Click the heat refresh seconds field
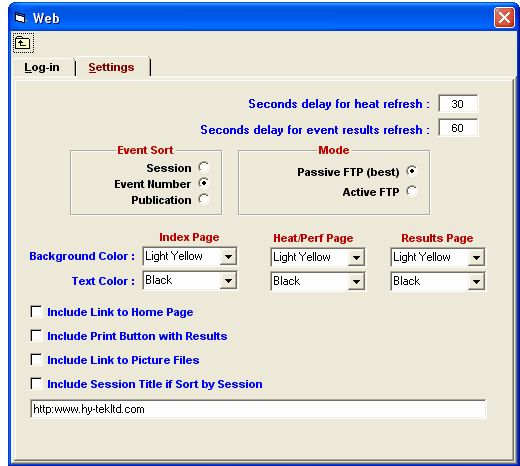Viewport: 520px width, 466px height. click(458, 104)
